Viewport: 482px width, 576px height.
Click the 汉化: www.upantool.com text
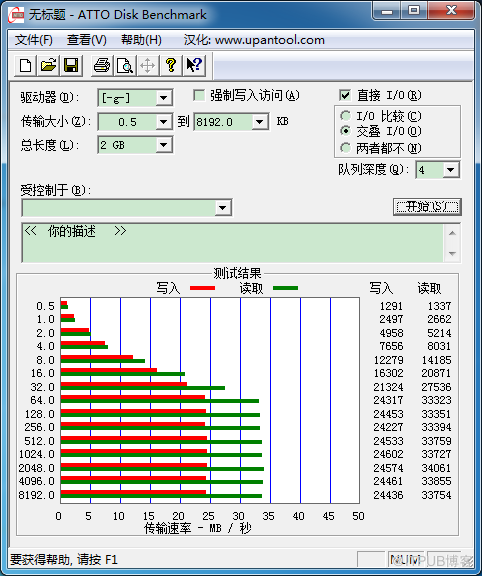(254, 40)
